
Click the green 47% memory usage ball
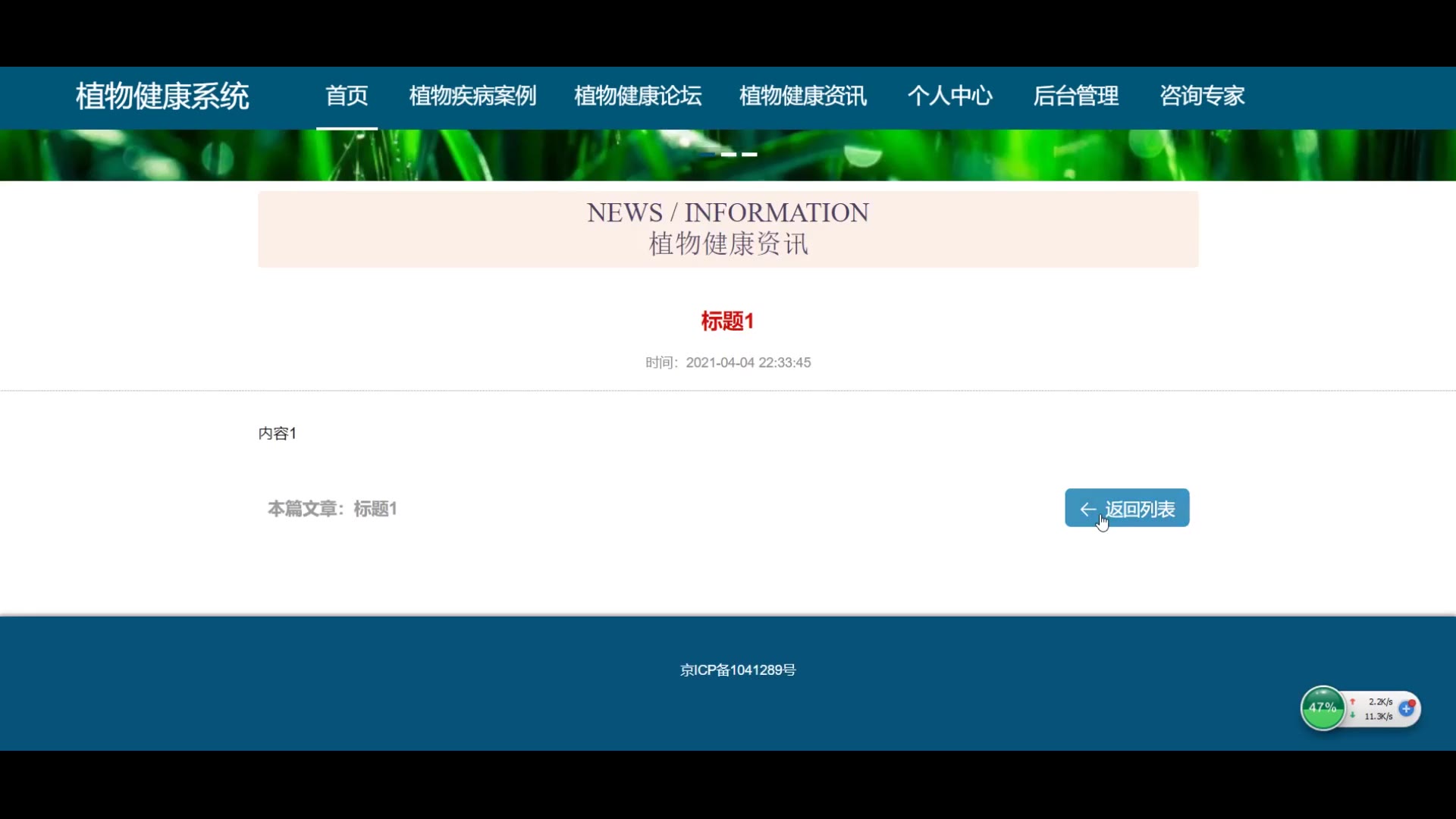click(1323, 708)
